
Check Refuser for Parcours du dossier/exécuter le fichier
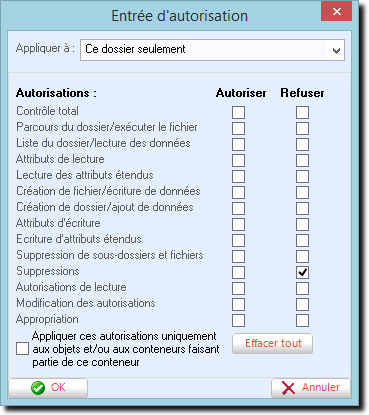[x=302, y=128]
